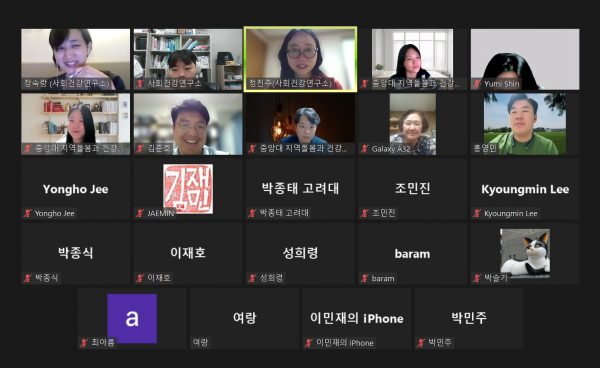Click muted mic icon on 이민재의 iPhone tile
Viewport: 600px width, 368px height.
[309, 343]
